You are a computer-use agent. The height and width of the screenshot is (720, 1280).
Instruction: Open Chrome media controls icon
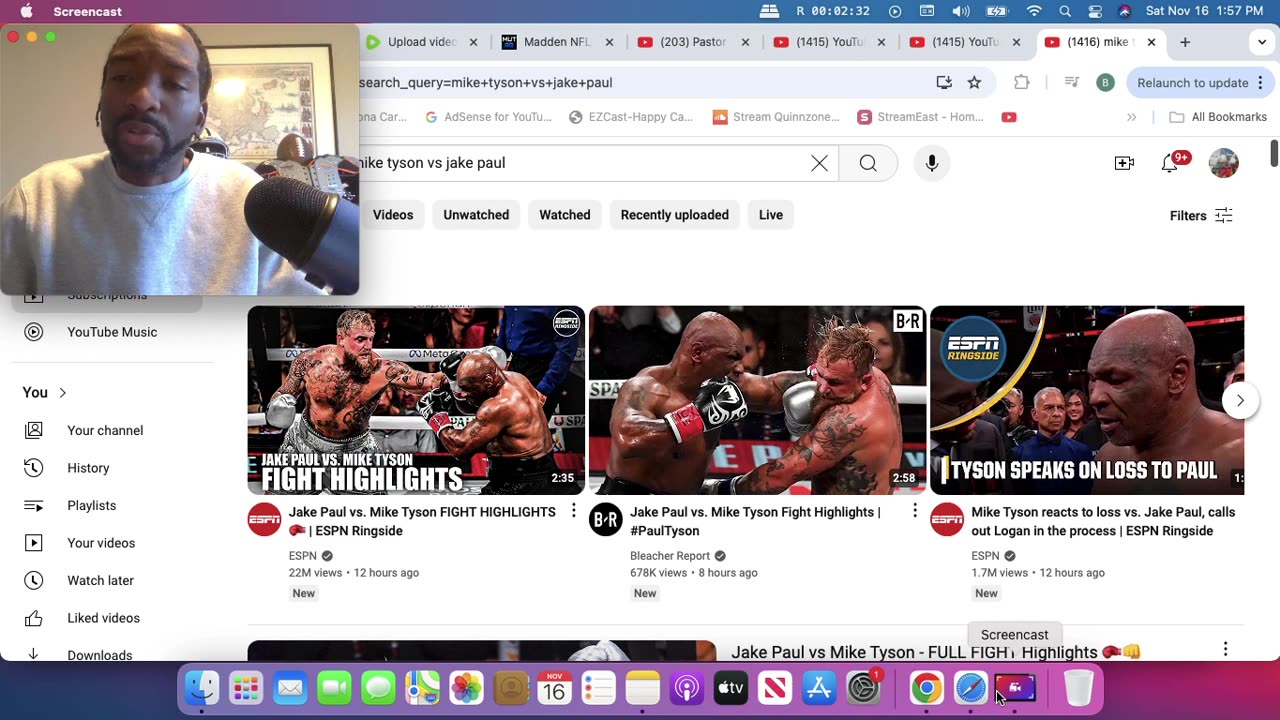[x=1071, y=82]
